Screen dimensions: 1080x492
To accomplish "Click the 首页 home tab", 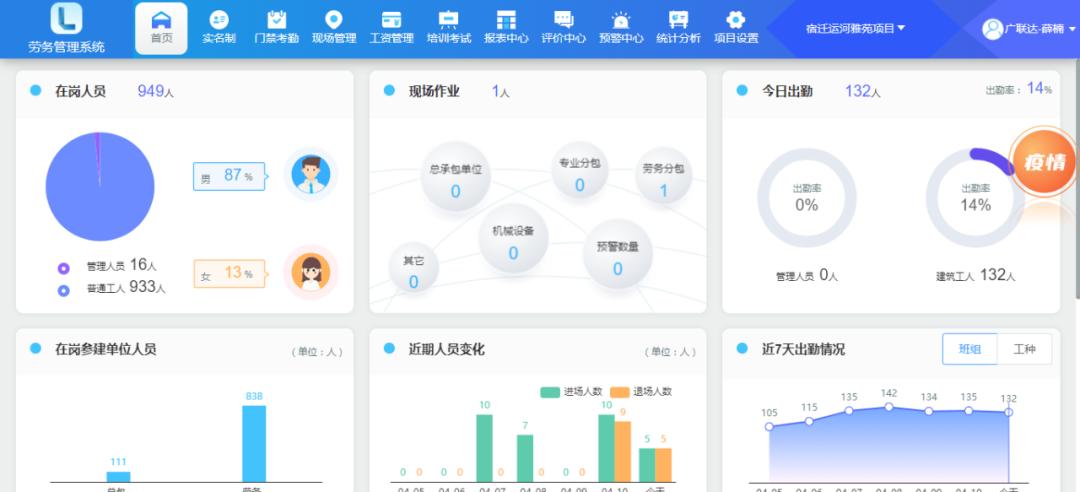I will [x=161, y=28].
